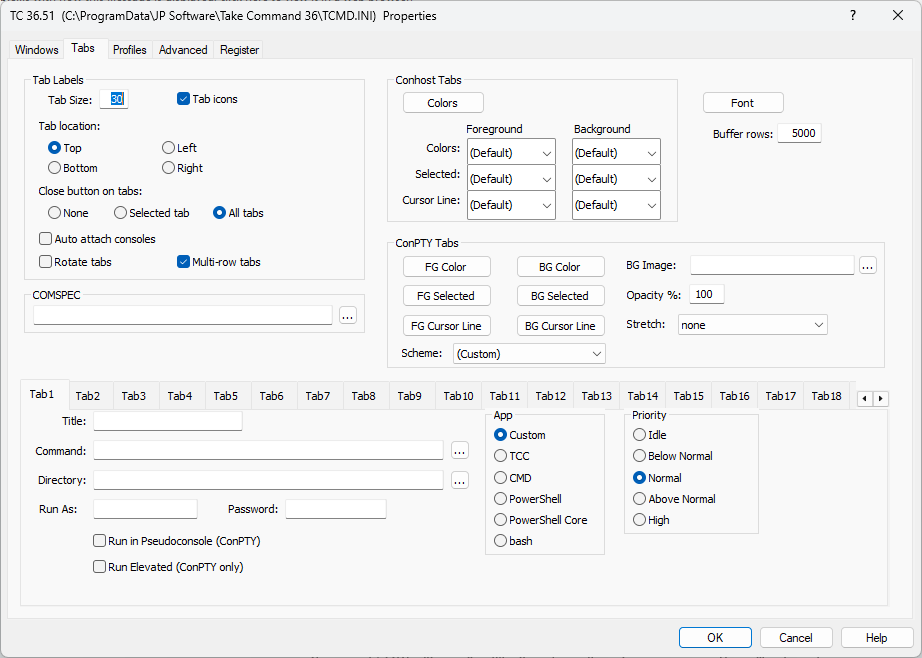Click the question mark help icon in title bar

coord(853,16)
